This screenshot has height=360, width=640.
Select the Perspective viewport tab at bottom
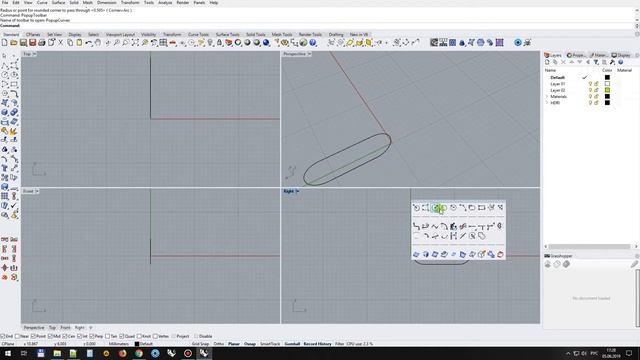(34, 328)
